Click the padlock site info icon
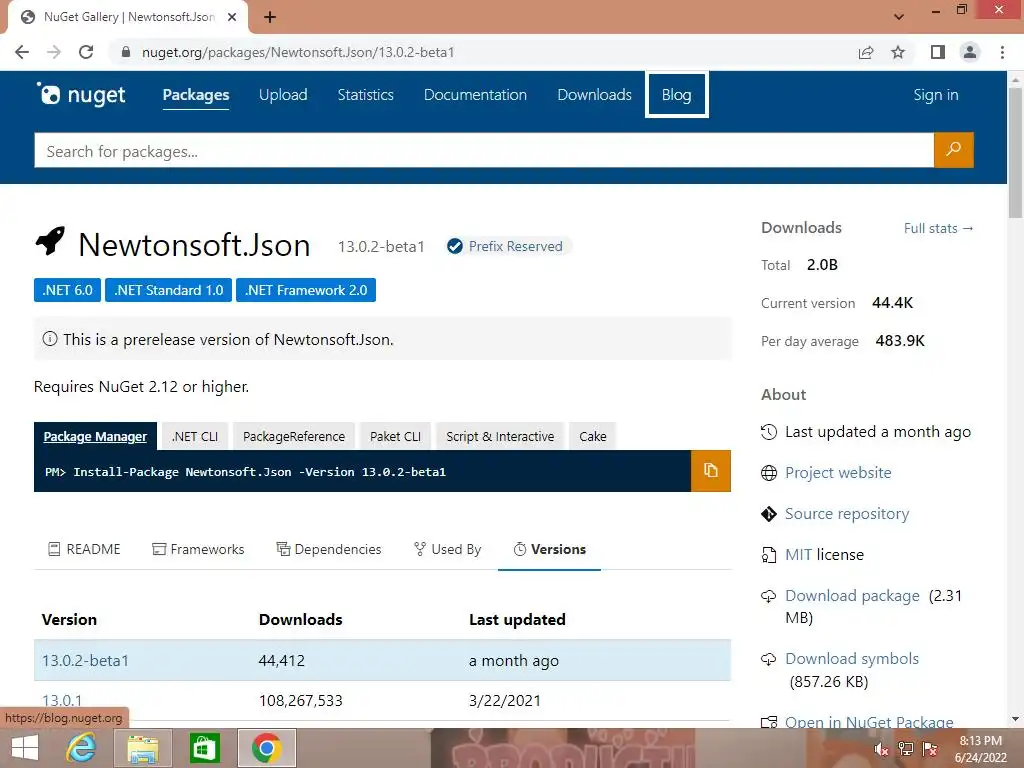The width and height of the screenshot is (1024, 768). (126, 52)
